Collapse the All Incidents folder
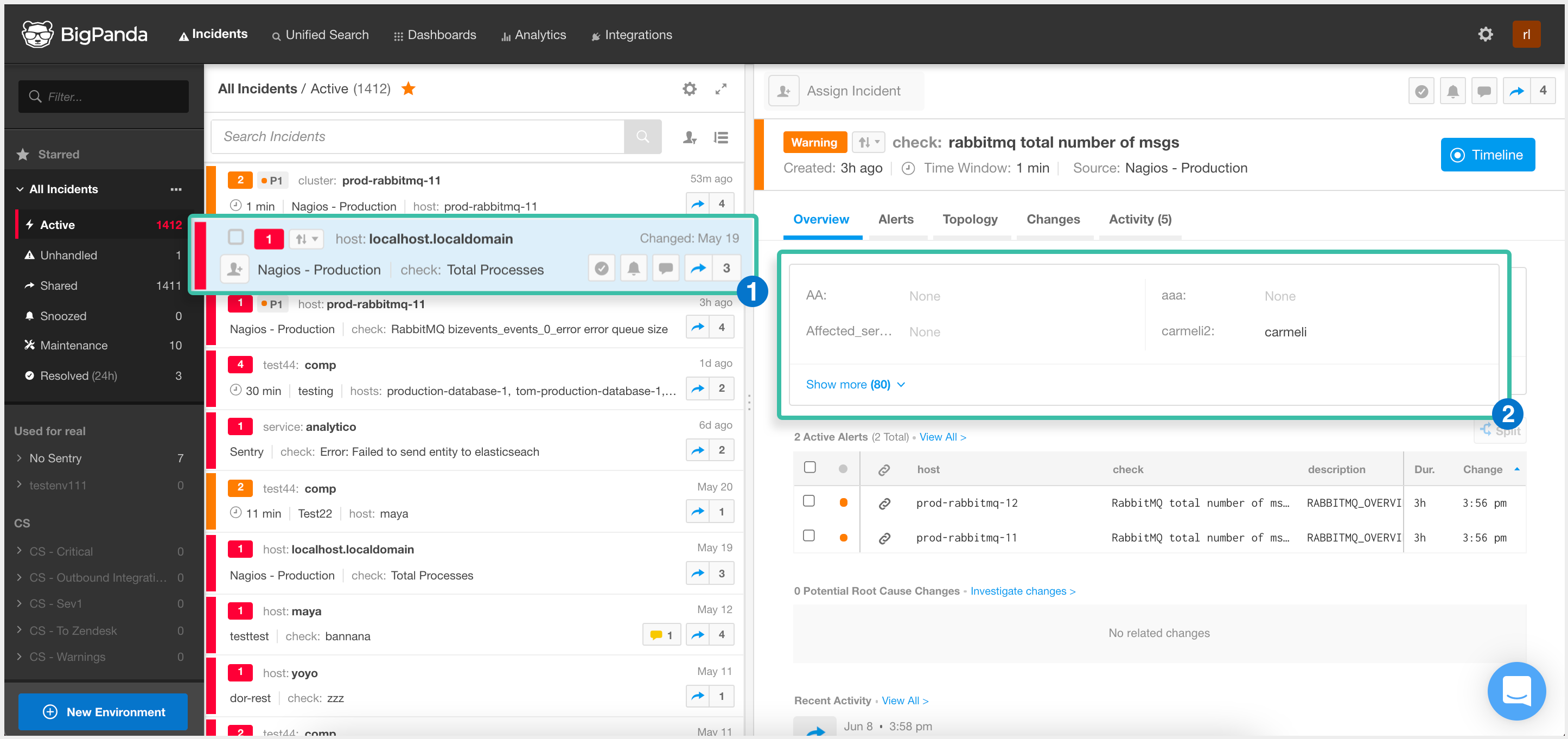The height and width of the screenshot is (739, 1568). (x=20, y=189)
